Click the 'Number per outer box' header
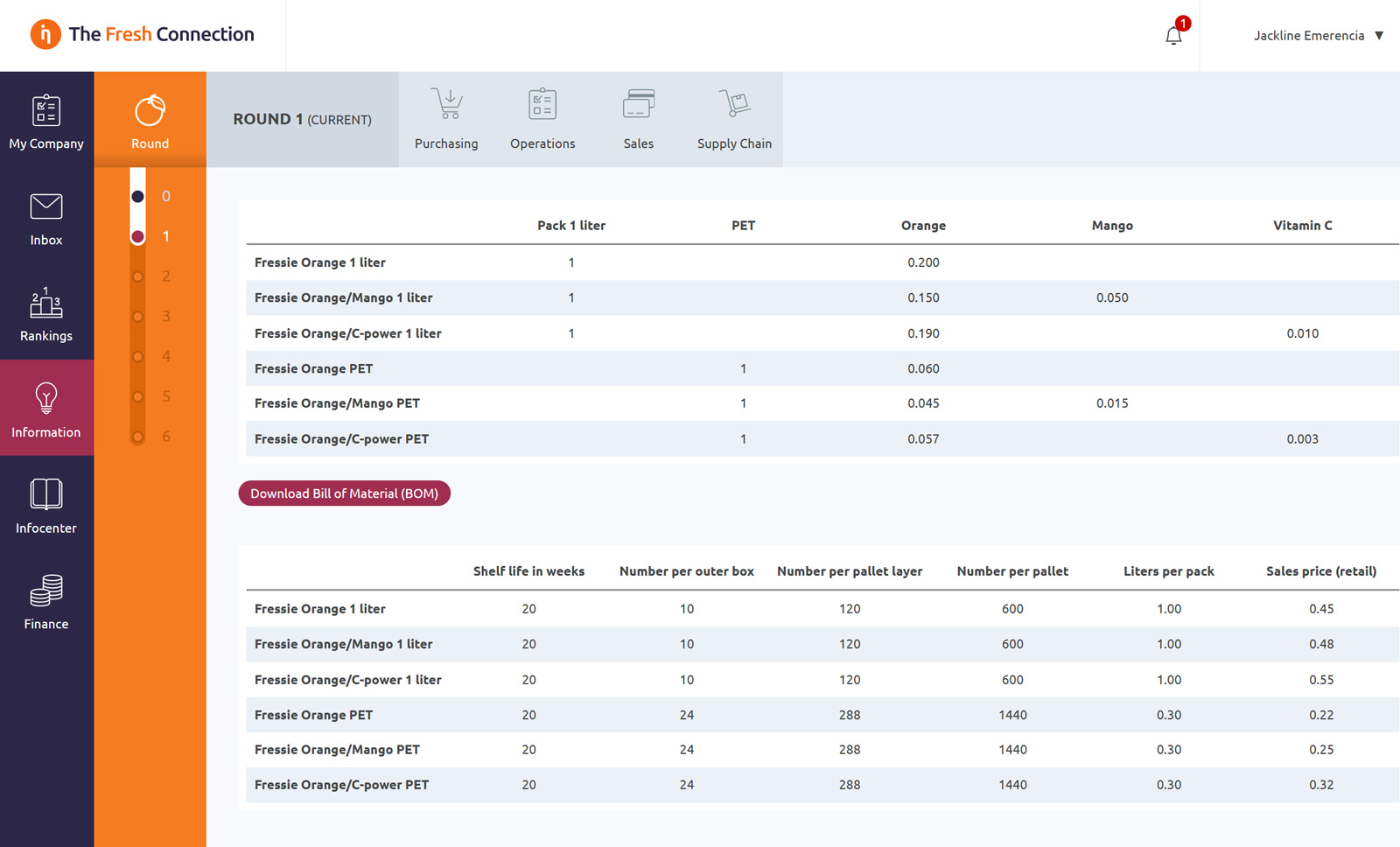1400x847 pixels. (687, 571)
